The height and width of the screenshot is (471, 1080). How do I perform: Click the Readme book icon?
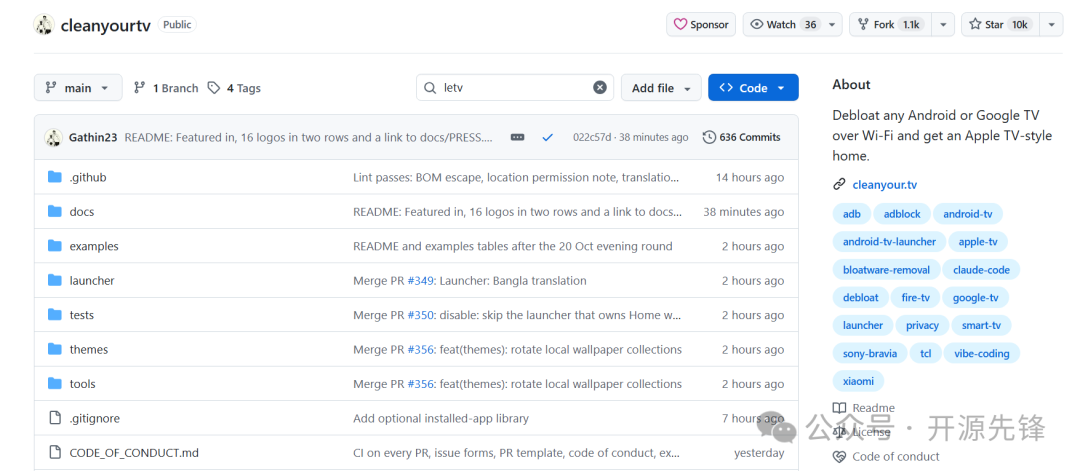839,408
